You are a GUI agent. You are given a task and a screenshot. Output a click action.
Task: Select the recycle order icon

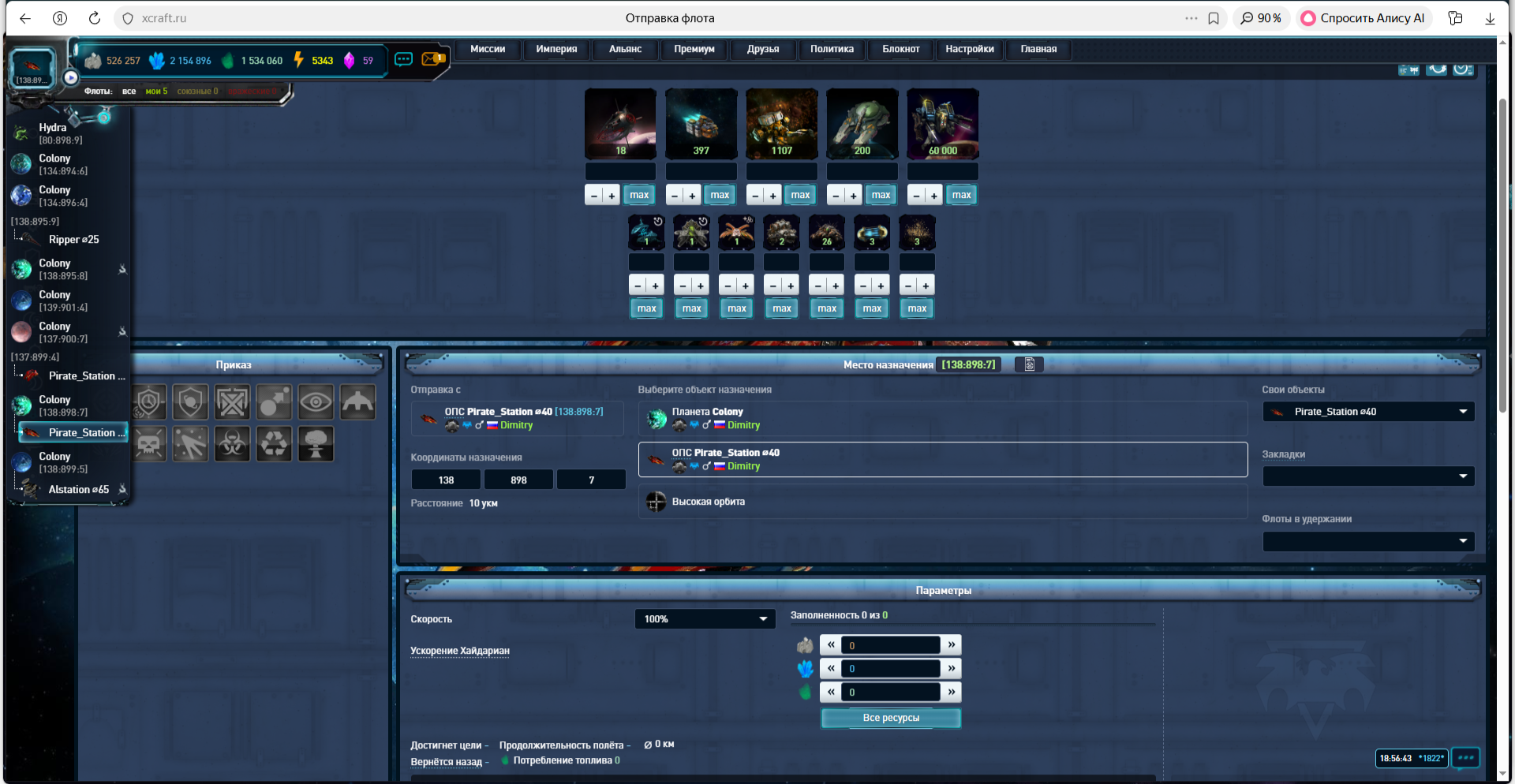(x=274, y=444)
